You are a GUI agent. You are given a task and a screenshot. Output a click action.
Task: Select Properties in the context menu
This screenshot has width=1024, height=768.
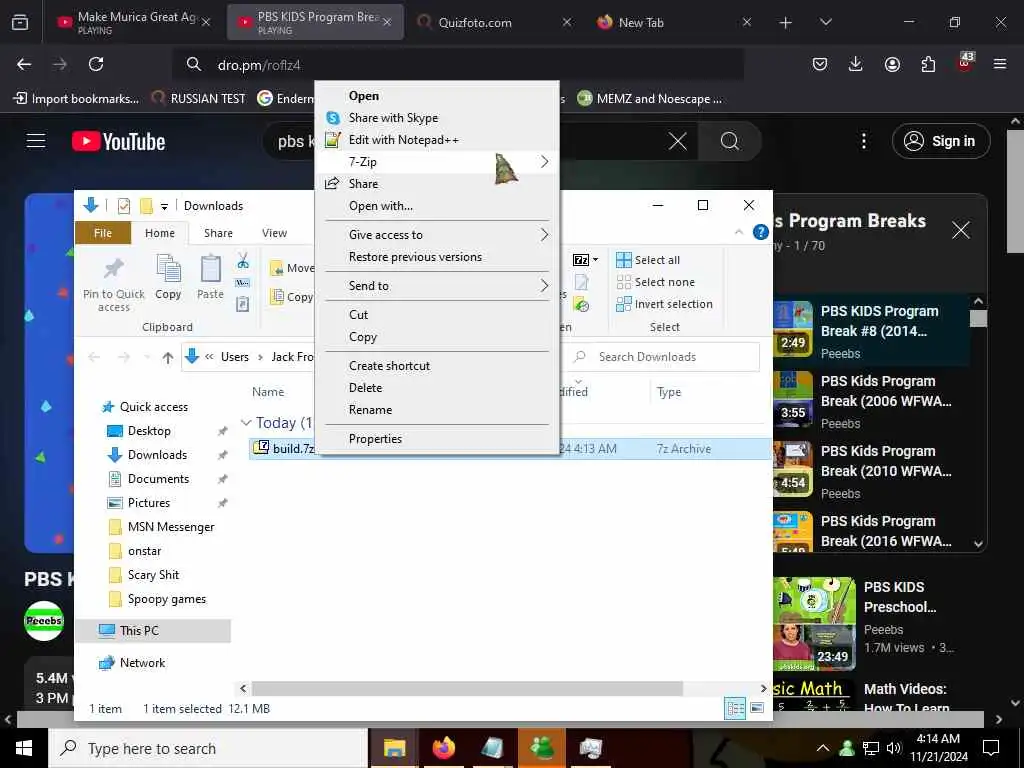[436, 439]
